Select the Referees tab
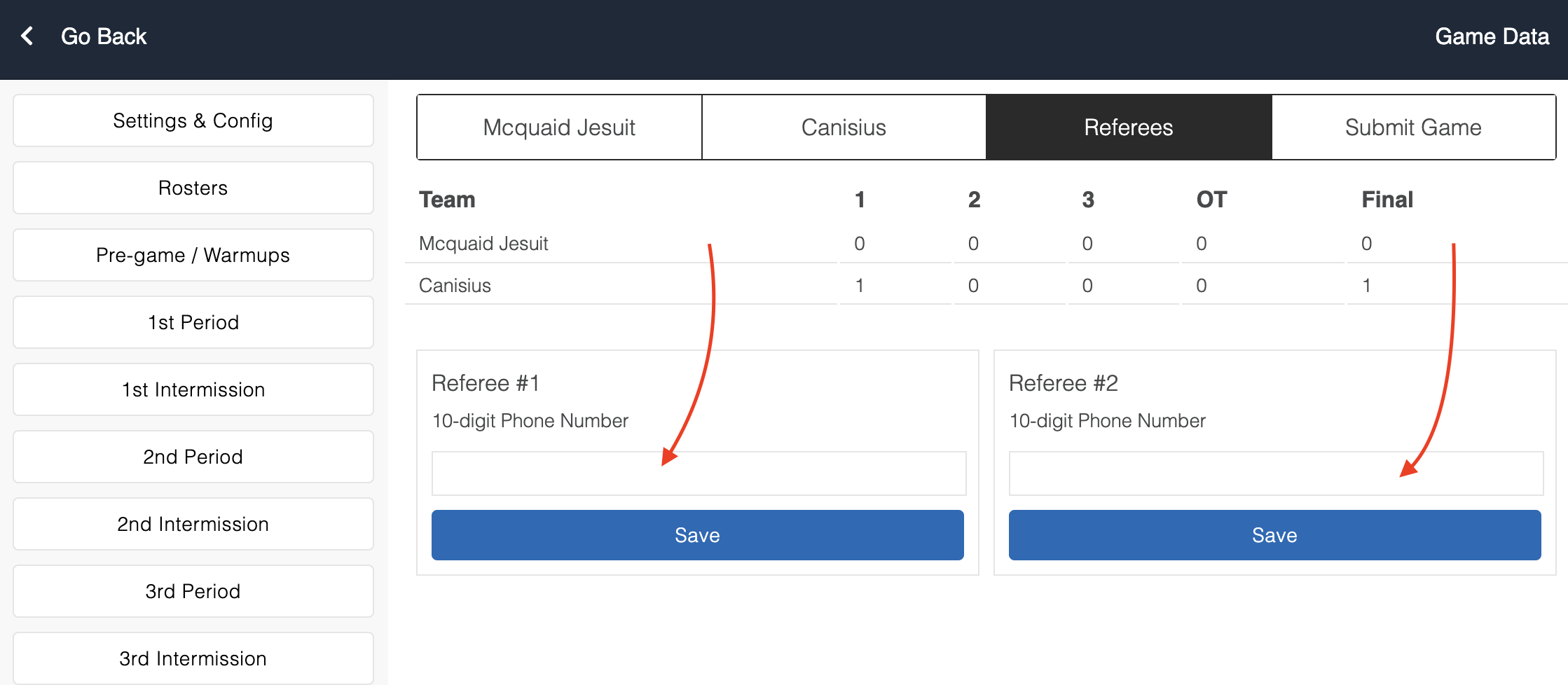 click(1128, 127)
